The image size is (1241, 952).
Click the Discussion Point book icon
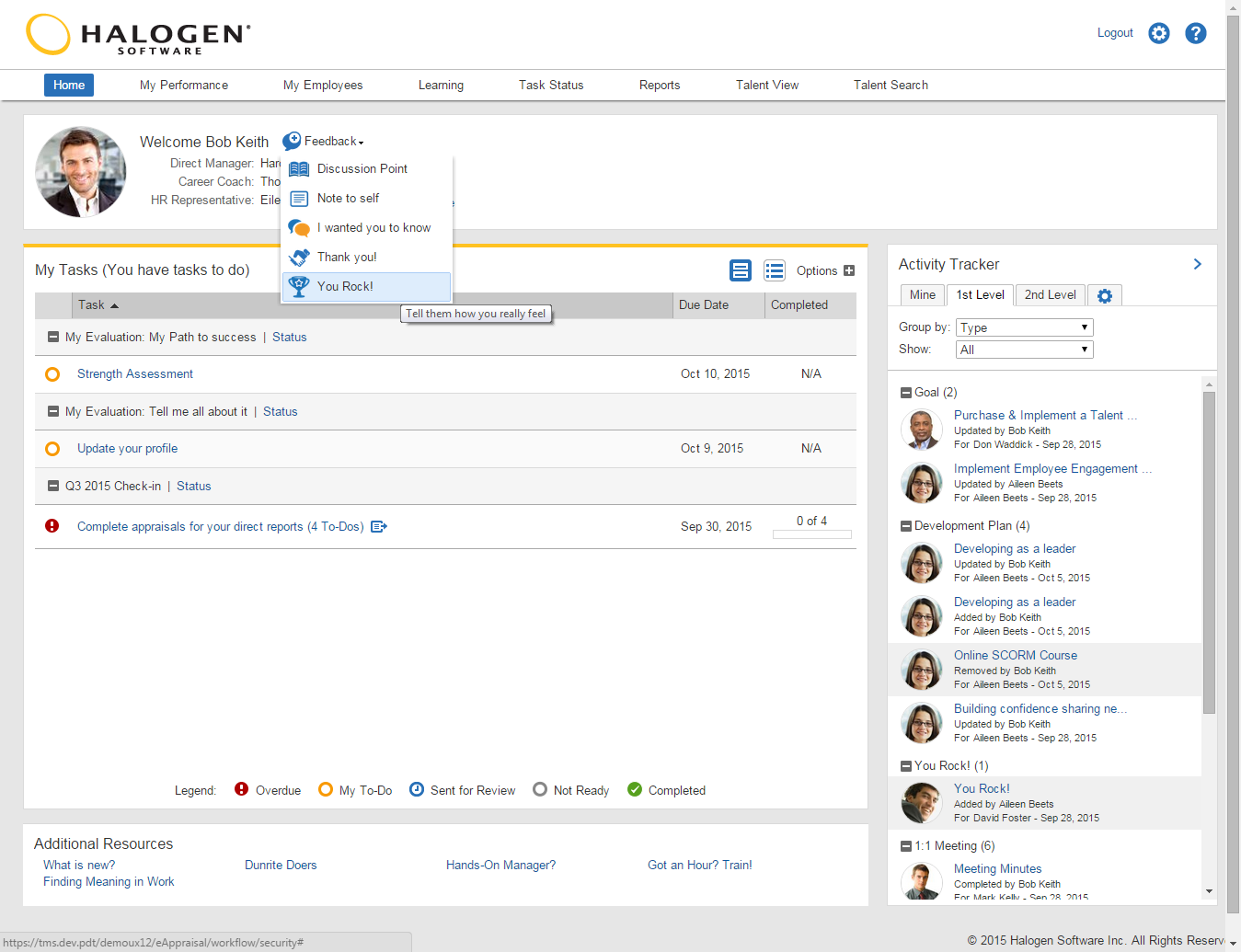click(299, 169)
